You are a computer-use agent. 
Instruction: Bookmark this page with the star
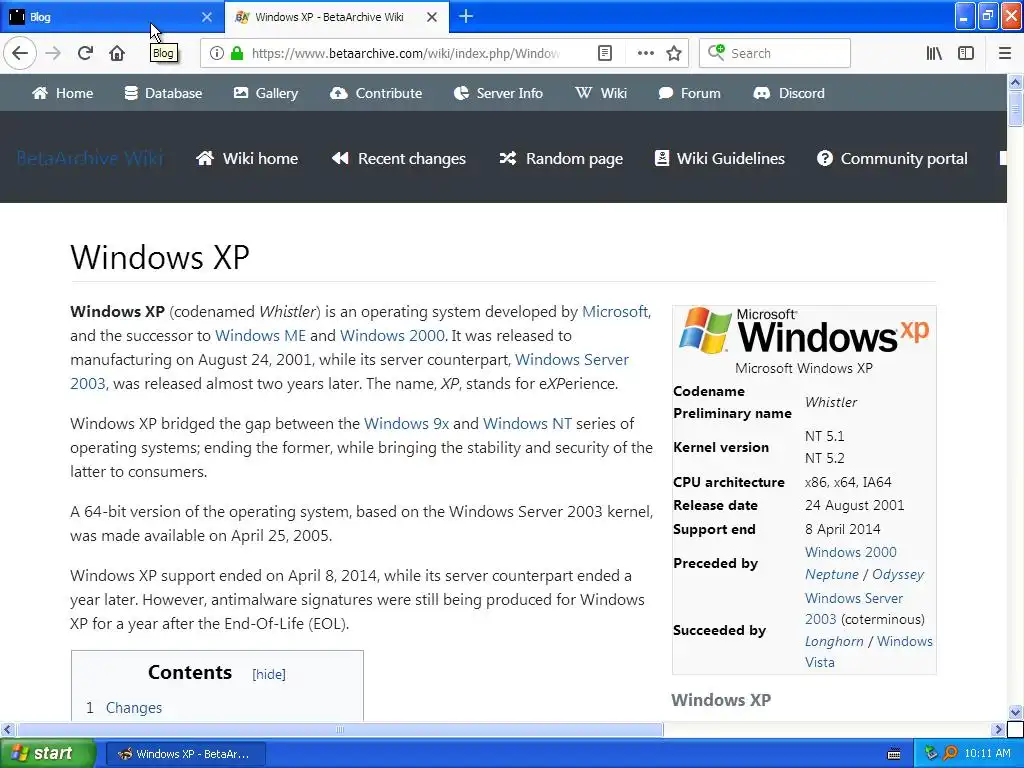tap(674, 53)
